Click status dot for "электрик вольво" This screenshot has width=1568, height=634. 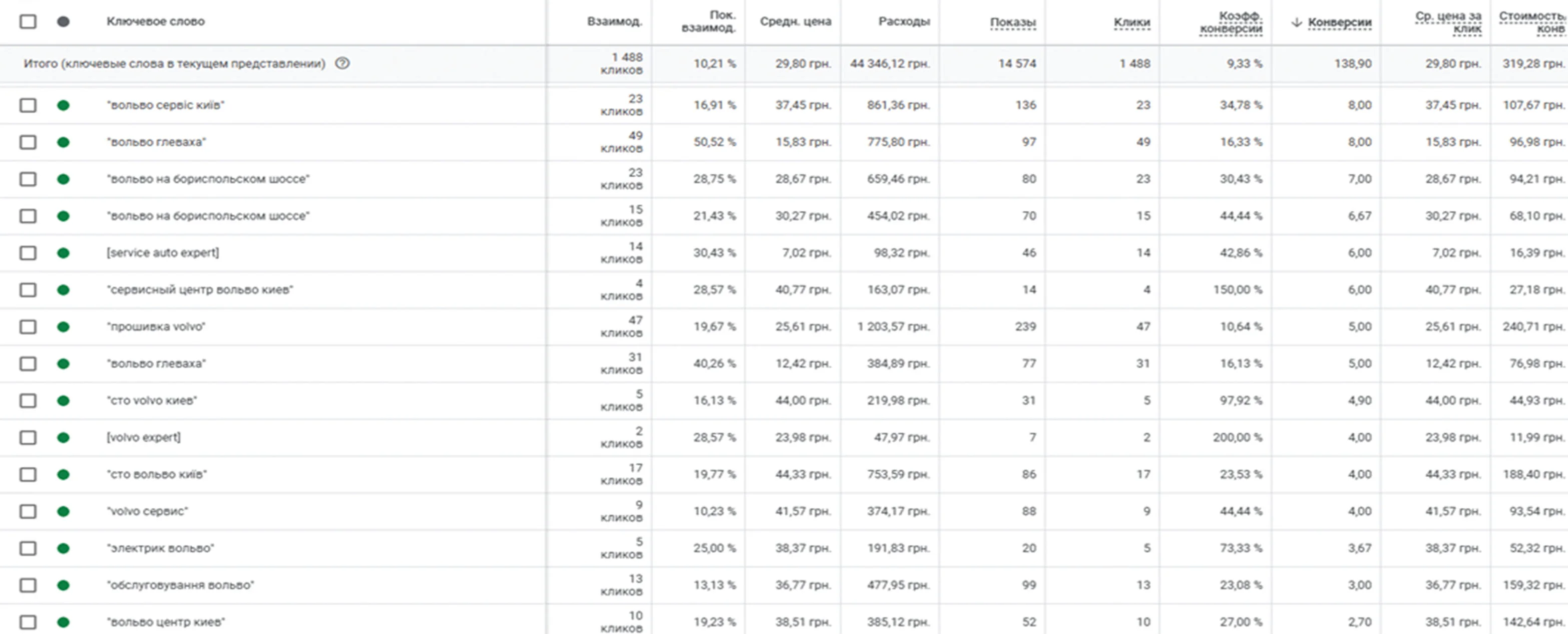[63, 549]
